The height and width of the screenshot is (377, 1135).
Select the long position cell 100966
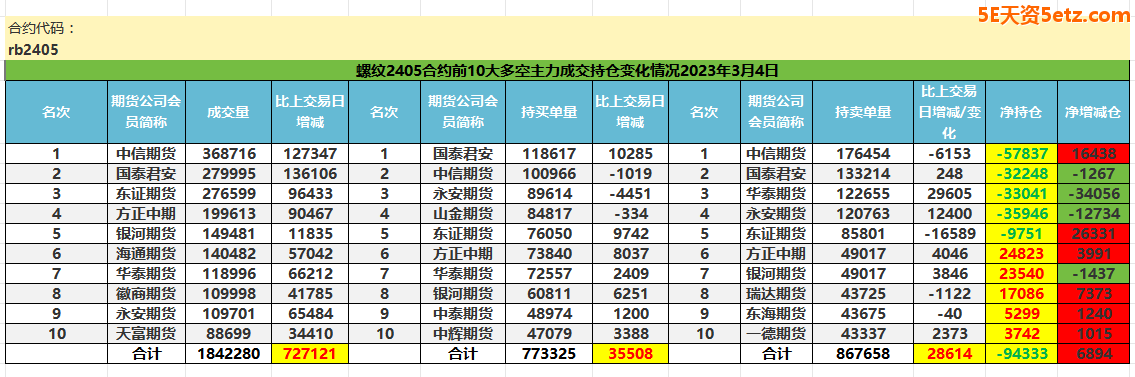[549, 174]
